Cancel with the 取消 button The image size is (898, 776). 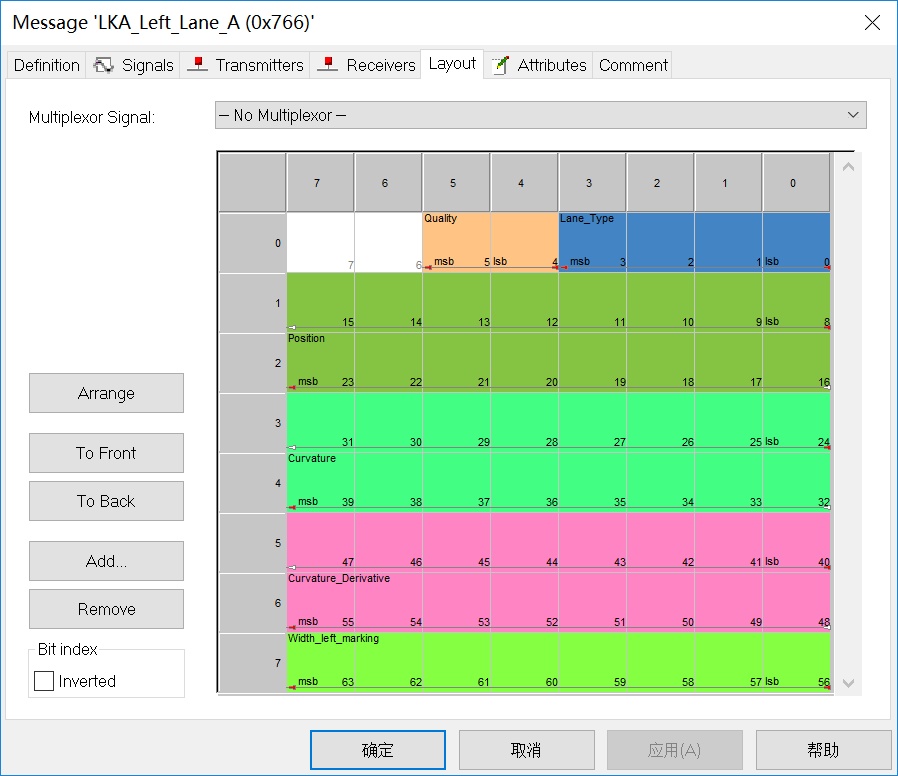click(x=526, y=750)
